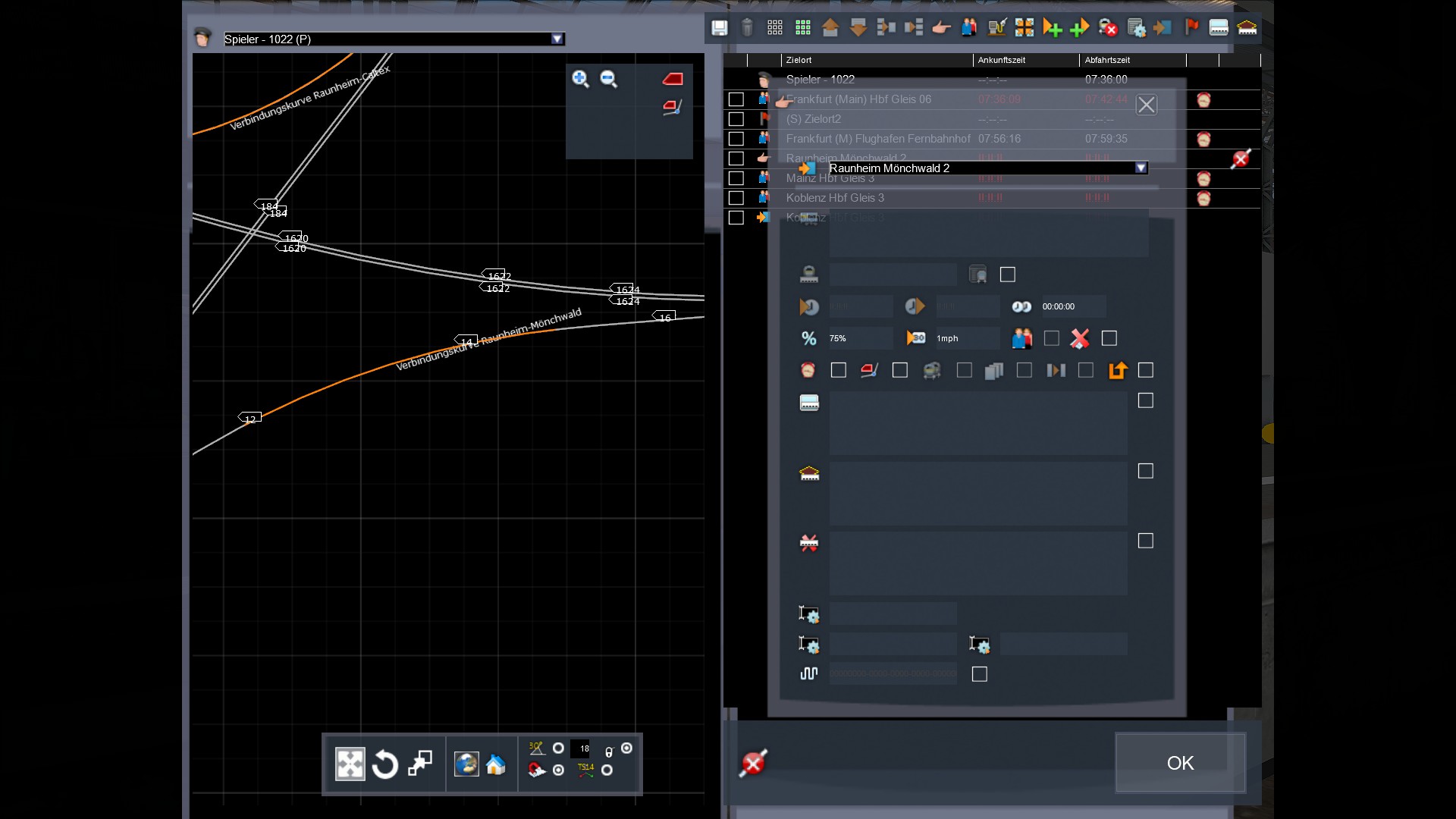This screenshot has width=1456, height=819.
Task: Check the box beside Koblenz Hbf Gleis 3
Action: (x=736, y=198)
